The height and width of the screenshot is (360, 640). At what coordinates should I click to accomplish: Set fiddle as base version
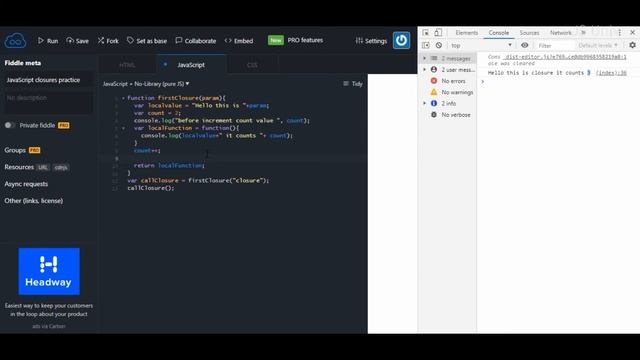click(x=147, y=41)
